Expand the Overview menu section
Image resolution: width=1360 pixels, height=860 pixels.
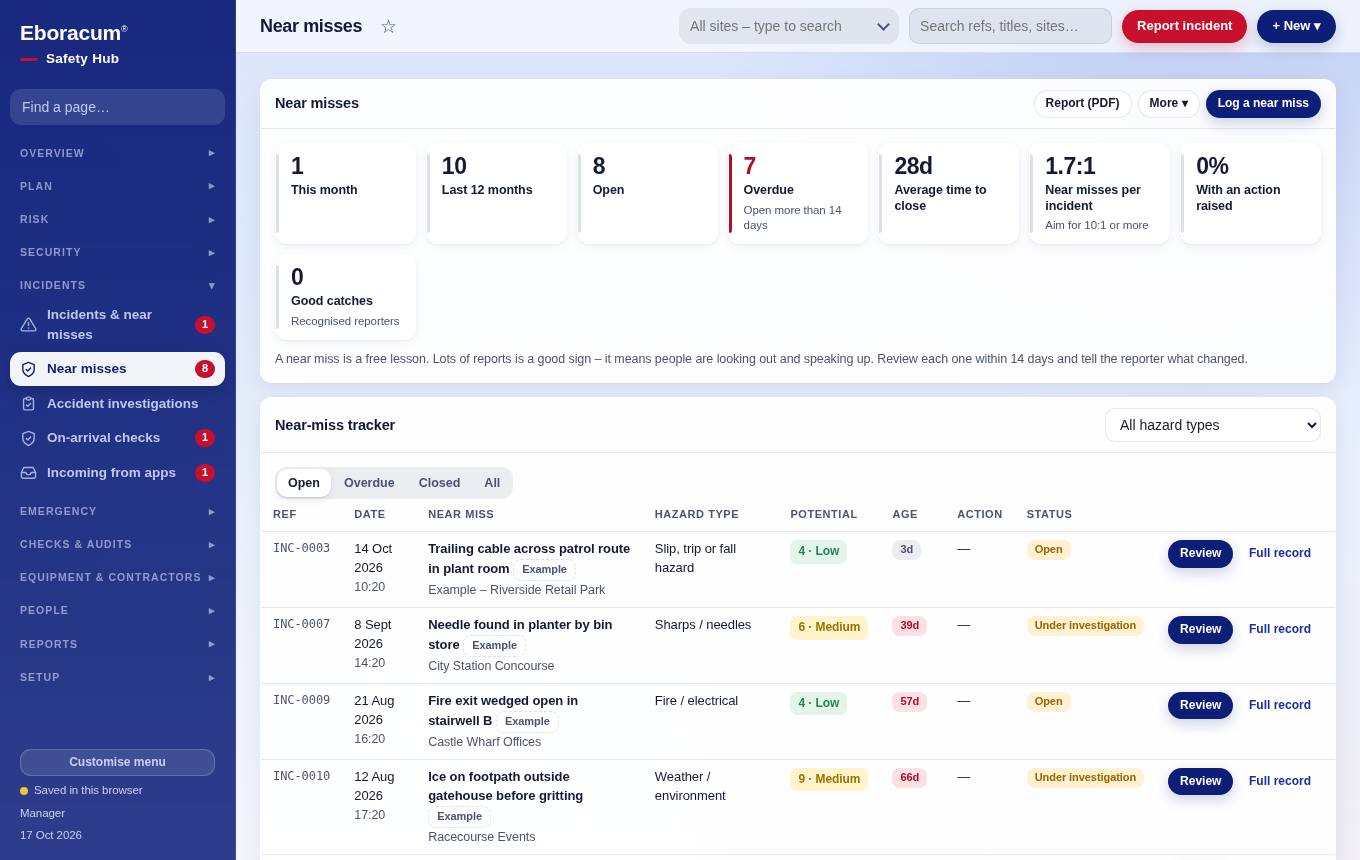[x=117, y=153]
